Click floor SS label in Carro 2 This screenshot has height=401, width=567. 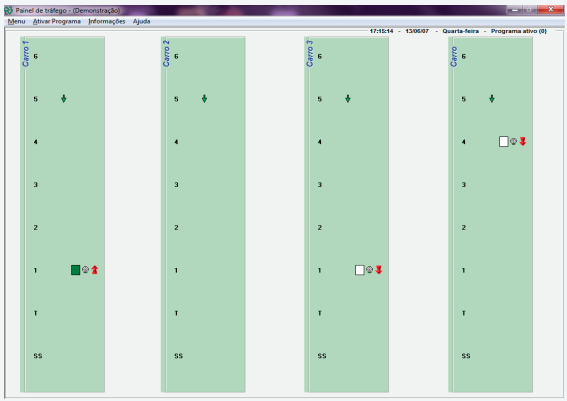click(x=179, y=356)
